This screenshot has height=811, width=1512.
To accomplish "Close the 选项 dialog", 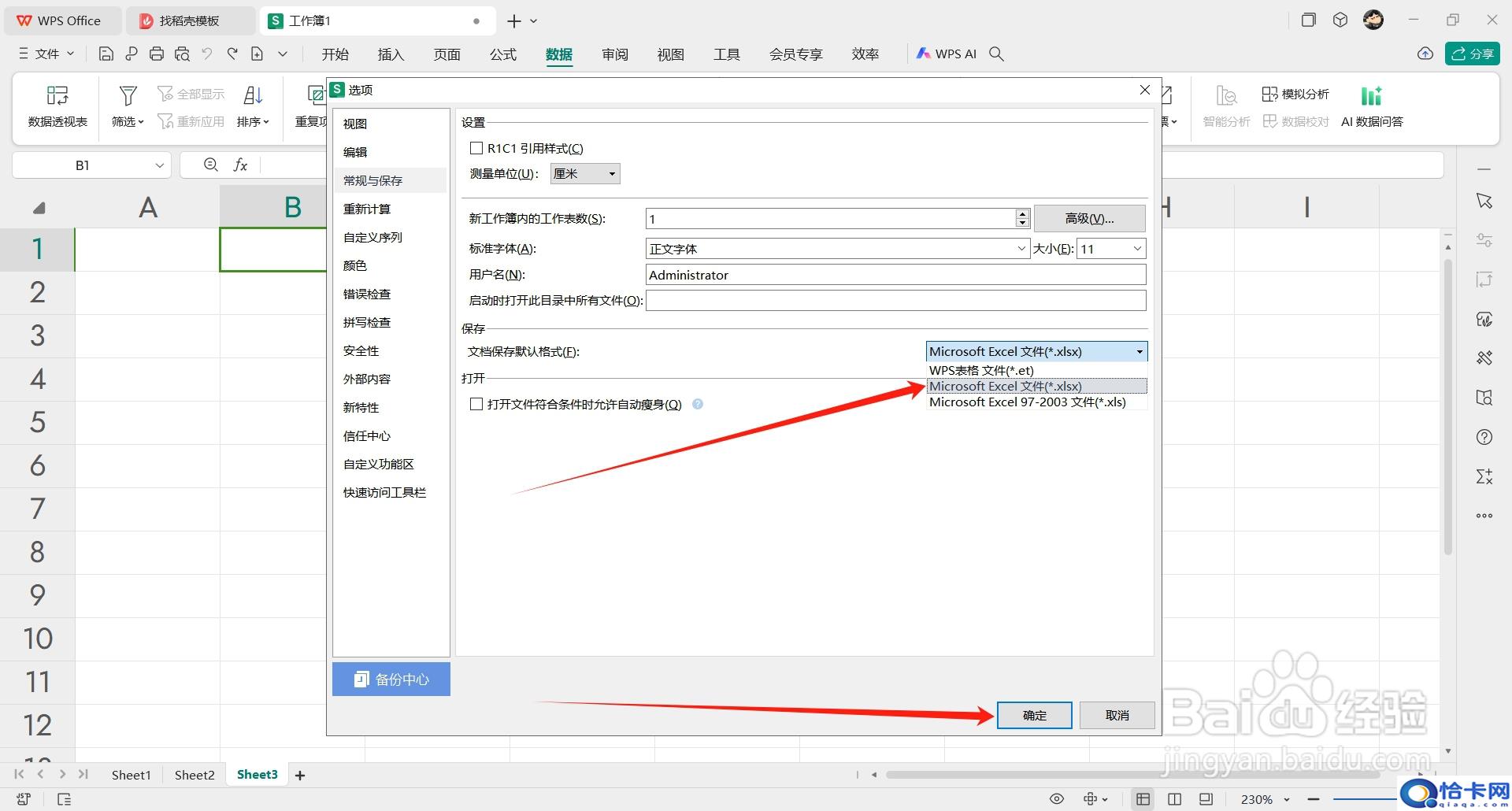I will point(1145,90).
